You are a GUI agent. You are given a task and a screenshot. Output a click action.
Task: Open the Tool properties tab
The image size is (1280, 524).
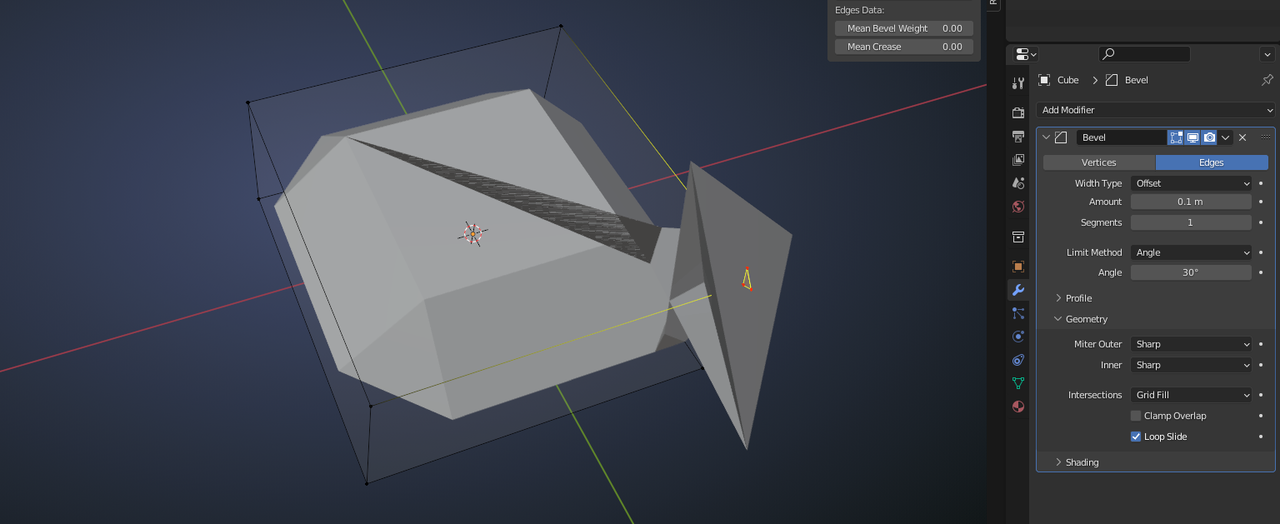coord(1018,83)
